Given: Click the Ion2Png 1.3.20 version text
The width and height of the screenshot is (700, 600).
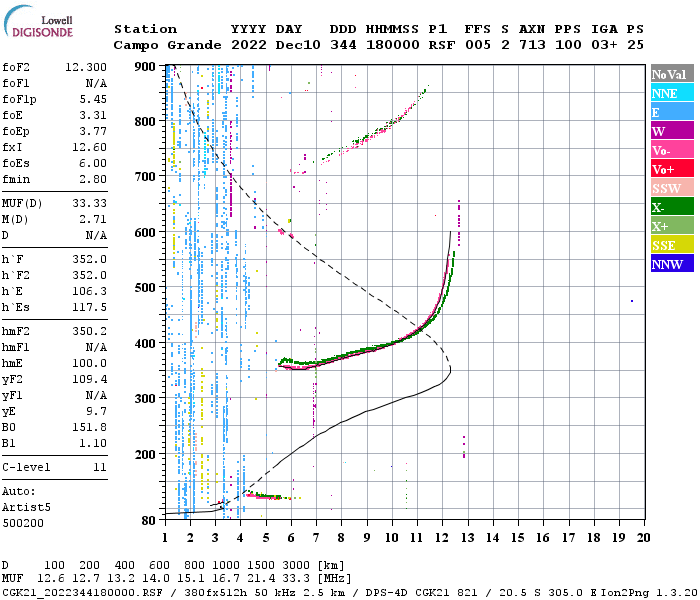Looking at the screenshot, I should tap(649, 593).
